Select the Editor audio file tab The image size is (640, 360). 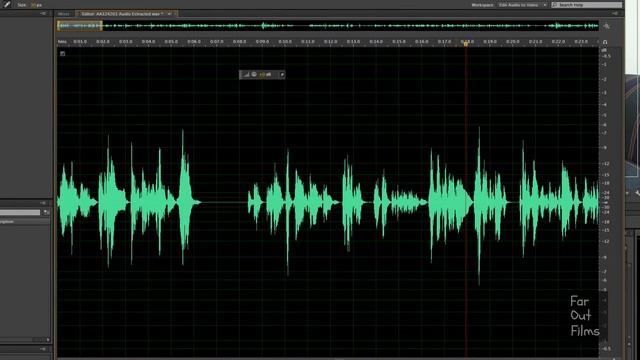coord(122,14)
